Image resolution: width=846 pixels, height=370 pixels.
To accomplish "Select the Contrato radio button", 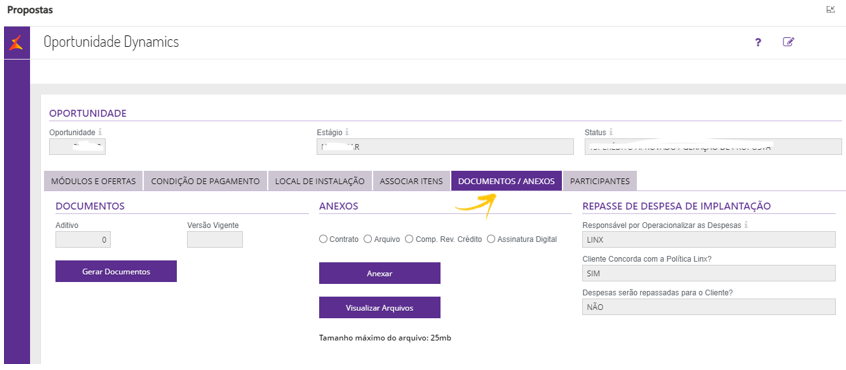I will 323,239.
